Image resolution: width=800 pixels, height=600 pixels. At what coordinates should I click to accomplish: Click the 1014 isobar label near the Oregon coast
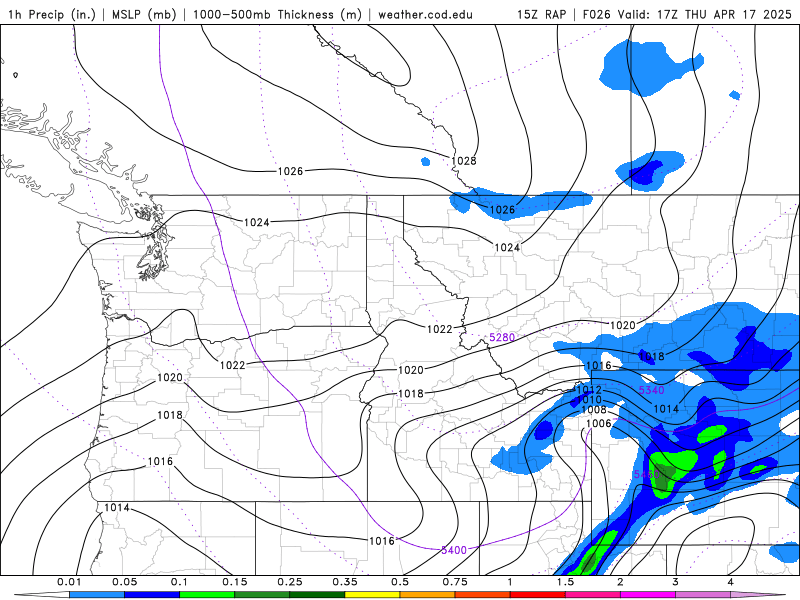click(117, 508)
